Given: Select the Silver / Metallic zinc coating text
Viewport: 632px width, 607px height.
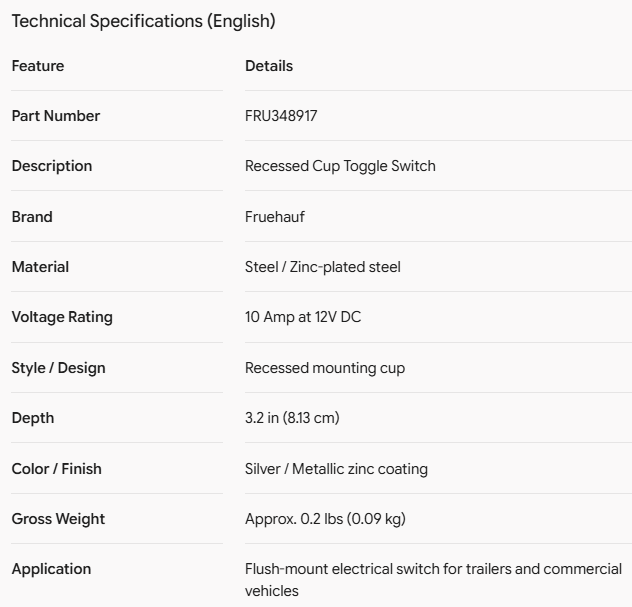Looking at the screenshot, I should 336,469.
